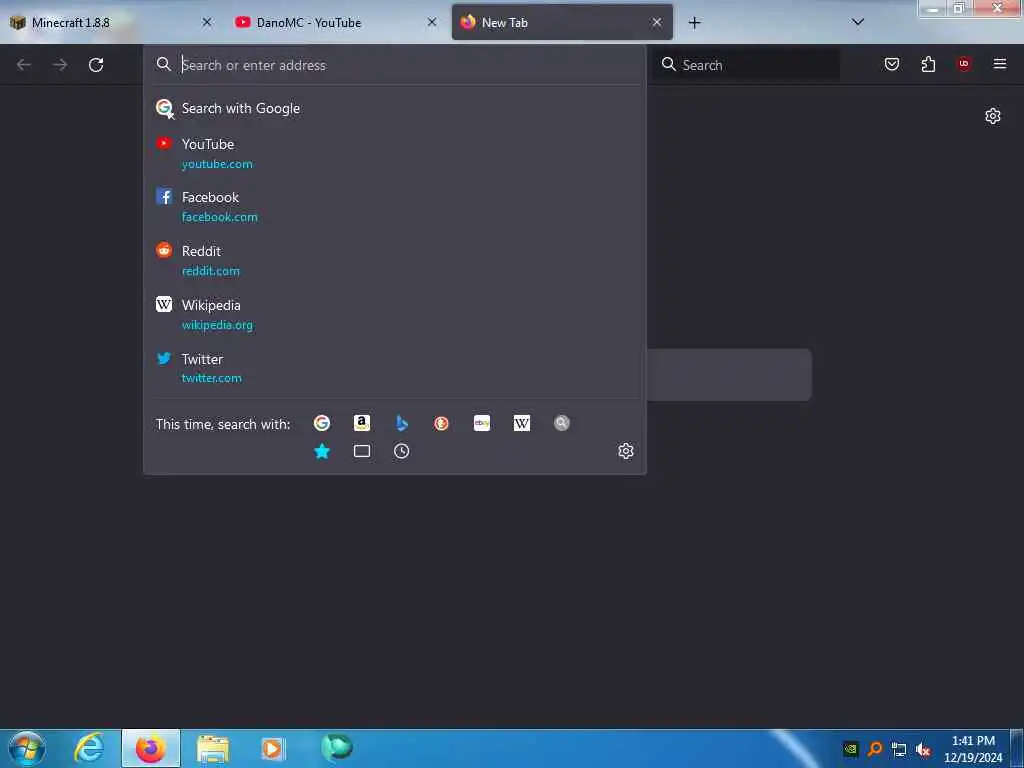Open new tab page customize gear
This screenshot has width=1024, height=768.
click(x=993, y=116)
